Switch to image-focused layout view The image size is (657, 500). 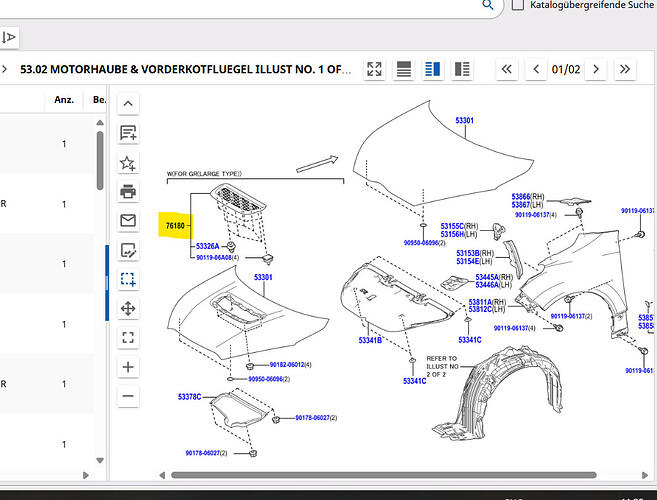point(462,69)
